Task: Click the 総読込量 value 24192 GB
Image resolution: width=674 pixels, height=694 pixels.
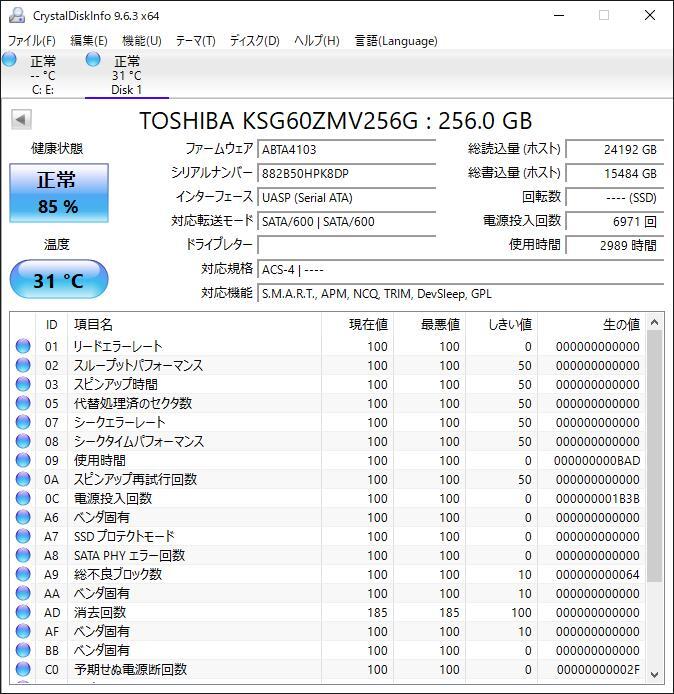Action: pyautogui.click(x=615, y=150)
